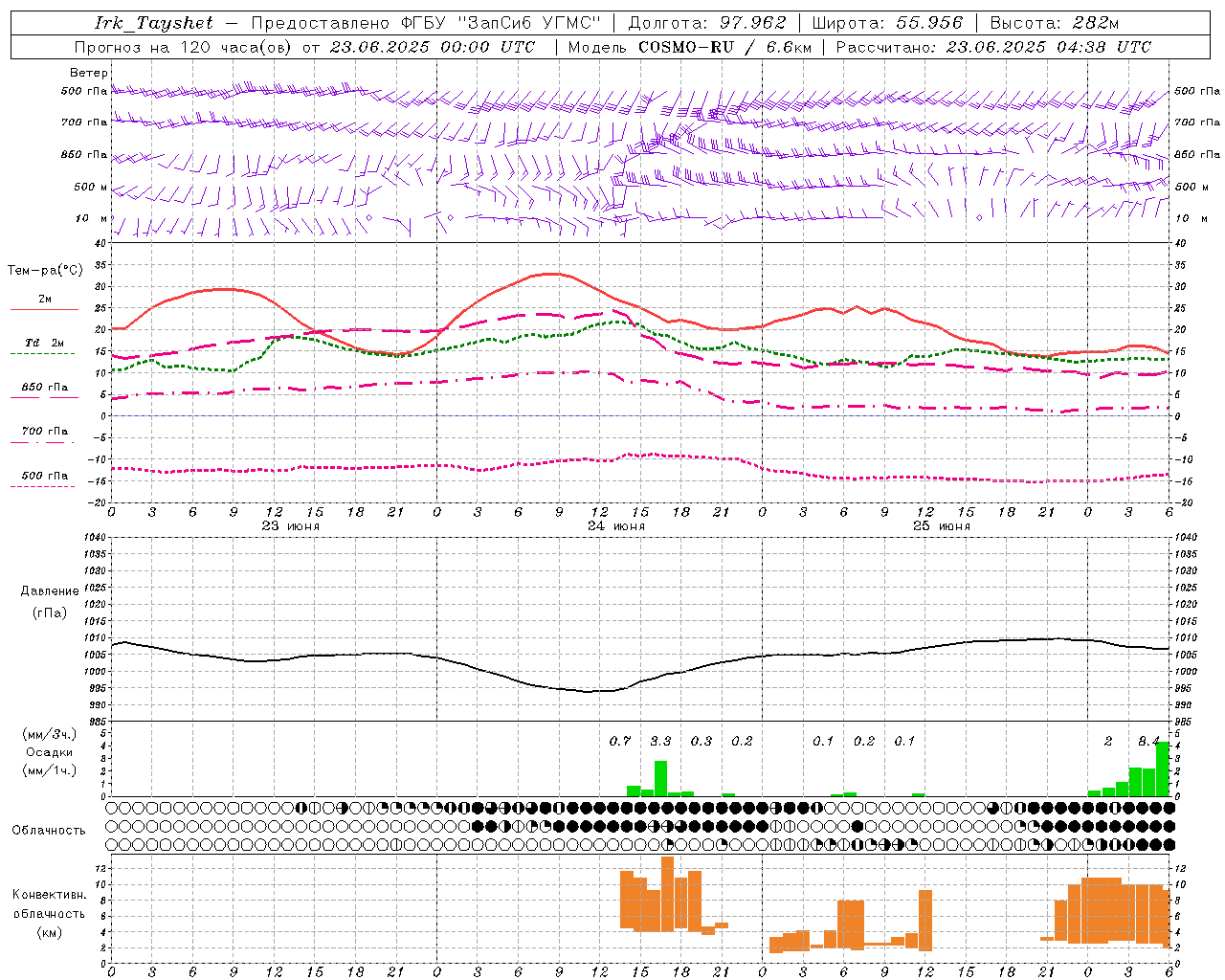Click the 'Осадки' precipitation label
Screen dimensions: 1225x980
point(49,752)
